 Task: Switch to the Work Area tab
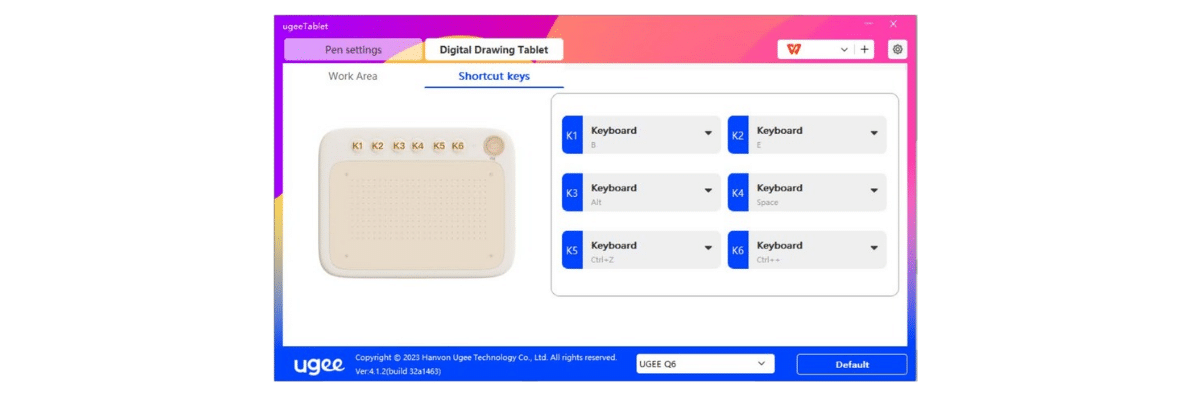[352, 76]
